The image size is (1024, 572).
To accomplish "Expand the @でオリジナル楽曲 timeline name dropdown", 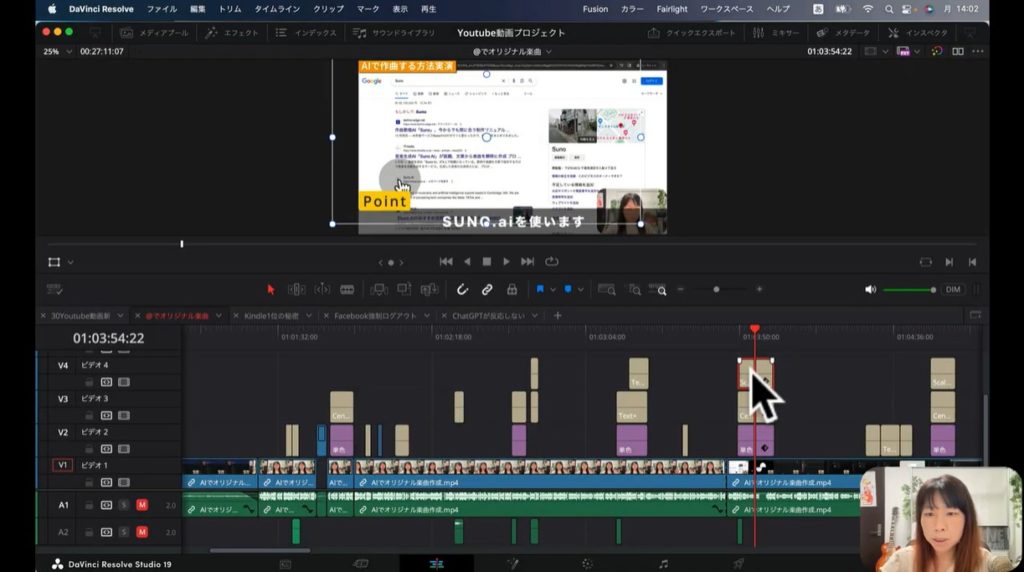I will [512, 51].
